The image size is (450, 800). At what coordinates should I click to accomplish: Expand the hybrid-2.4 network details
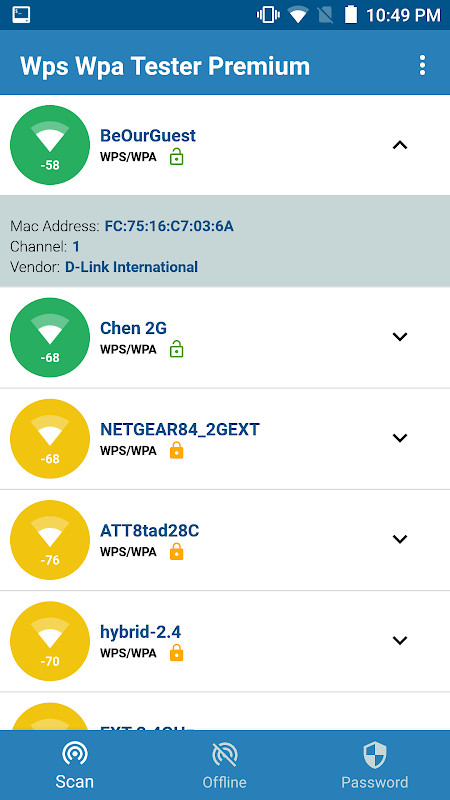coord(399,640)
